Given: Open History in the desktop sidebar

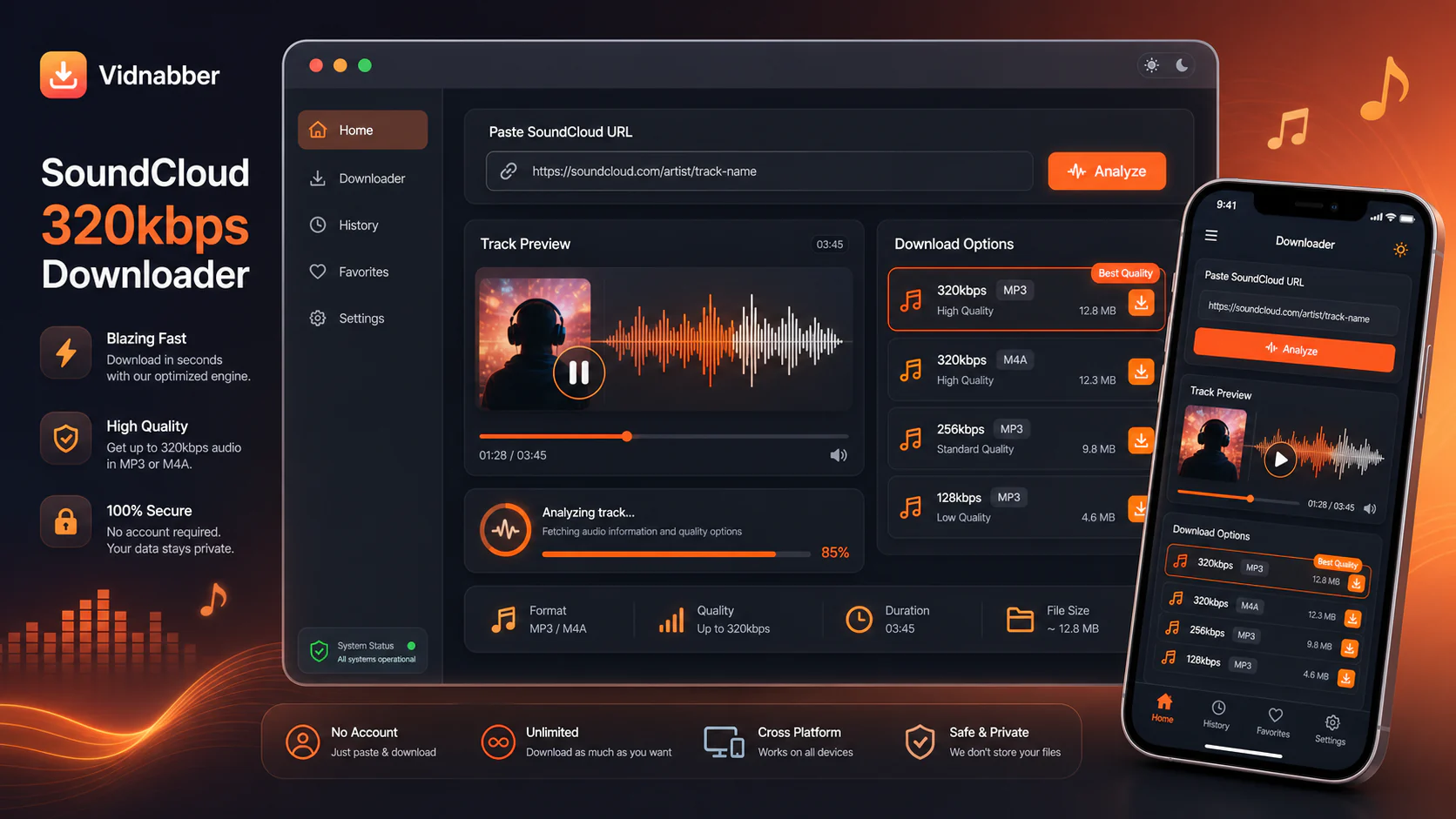Looking at the screenshot, I should [x=362, y=225].
